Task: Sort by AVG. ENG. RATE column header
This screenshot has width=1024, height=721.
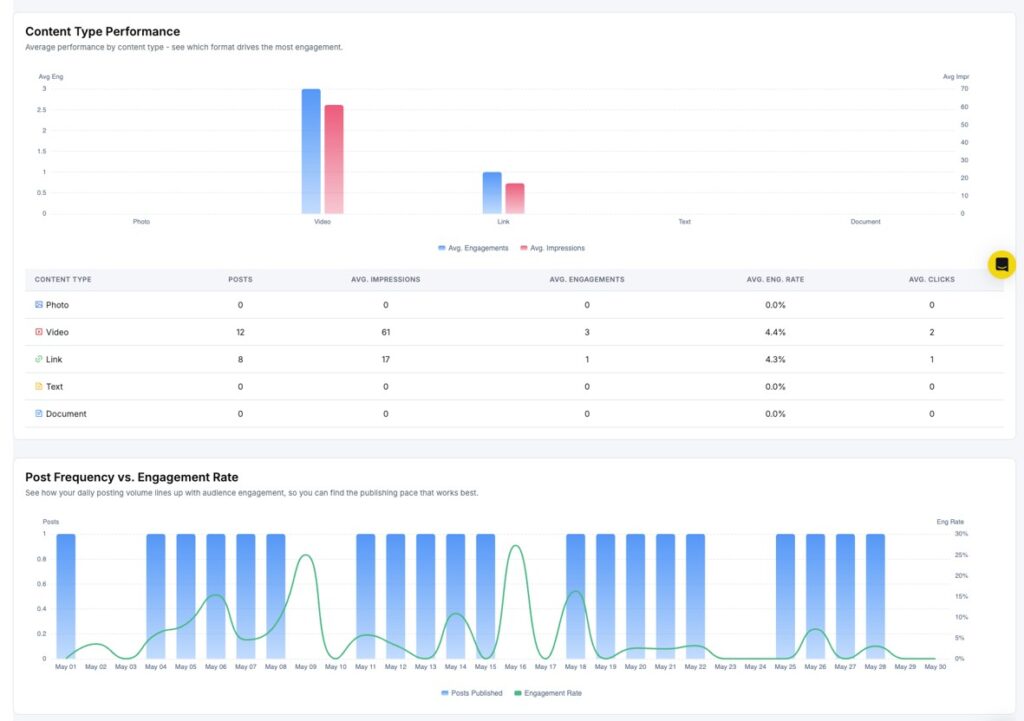Action: pyautogui.click(x=775, y=280)
